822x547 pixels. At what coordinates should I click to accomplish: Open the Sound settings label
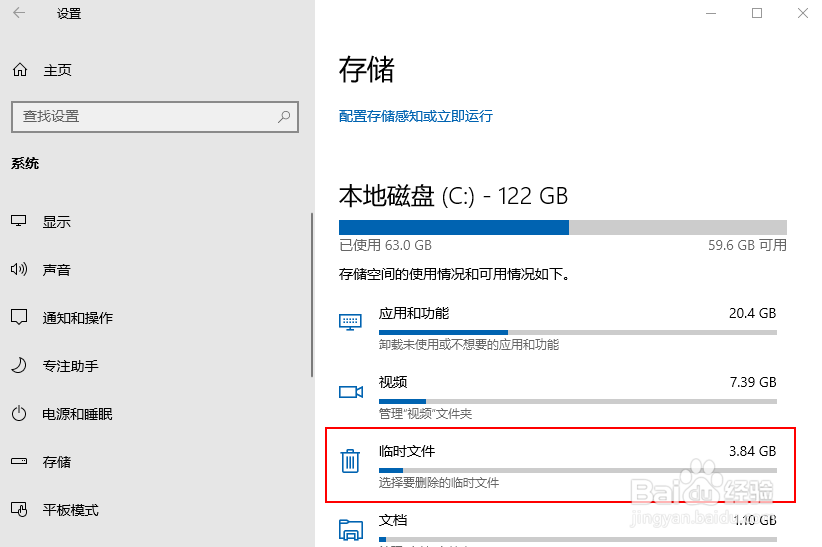point(56,270)
